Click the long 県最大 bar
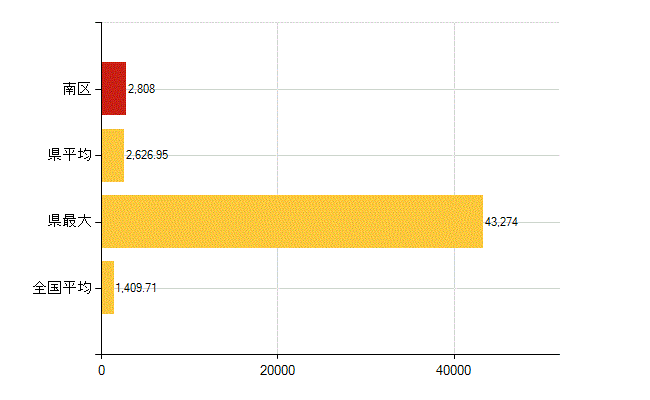This screenshot has height=400, width=650. point(292,221)
